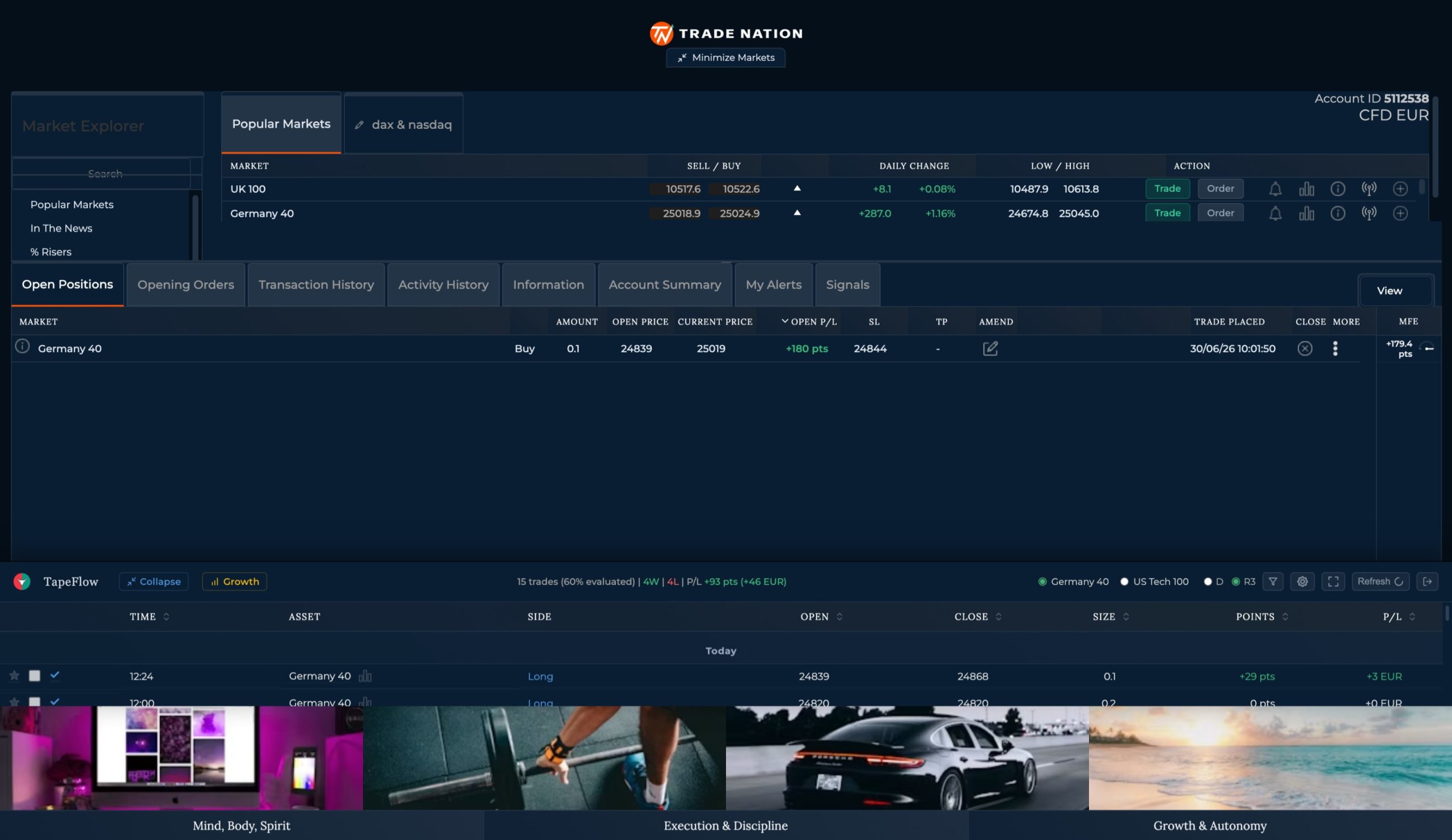
Task: Click the Market Explorer search field
Action: pyautogui.click(x=102, y=174)
